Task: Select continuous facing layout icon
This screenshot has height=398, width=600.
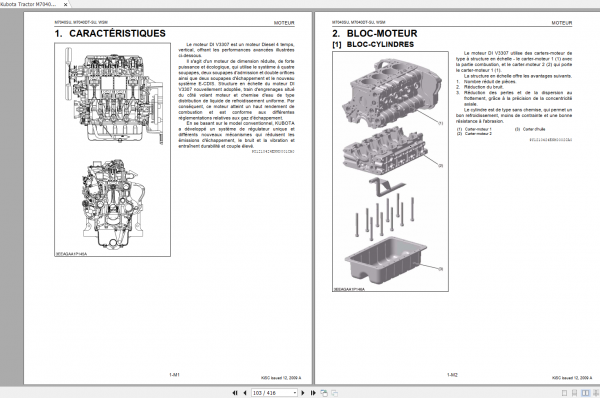Action: 596,393
